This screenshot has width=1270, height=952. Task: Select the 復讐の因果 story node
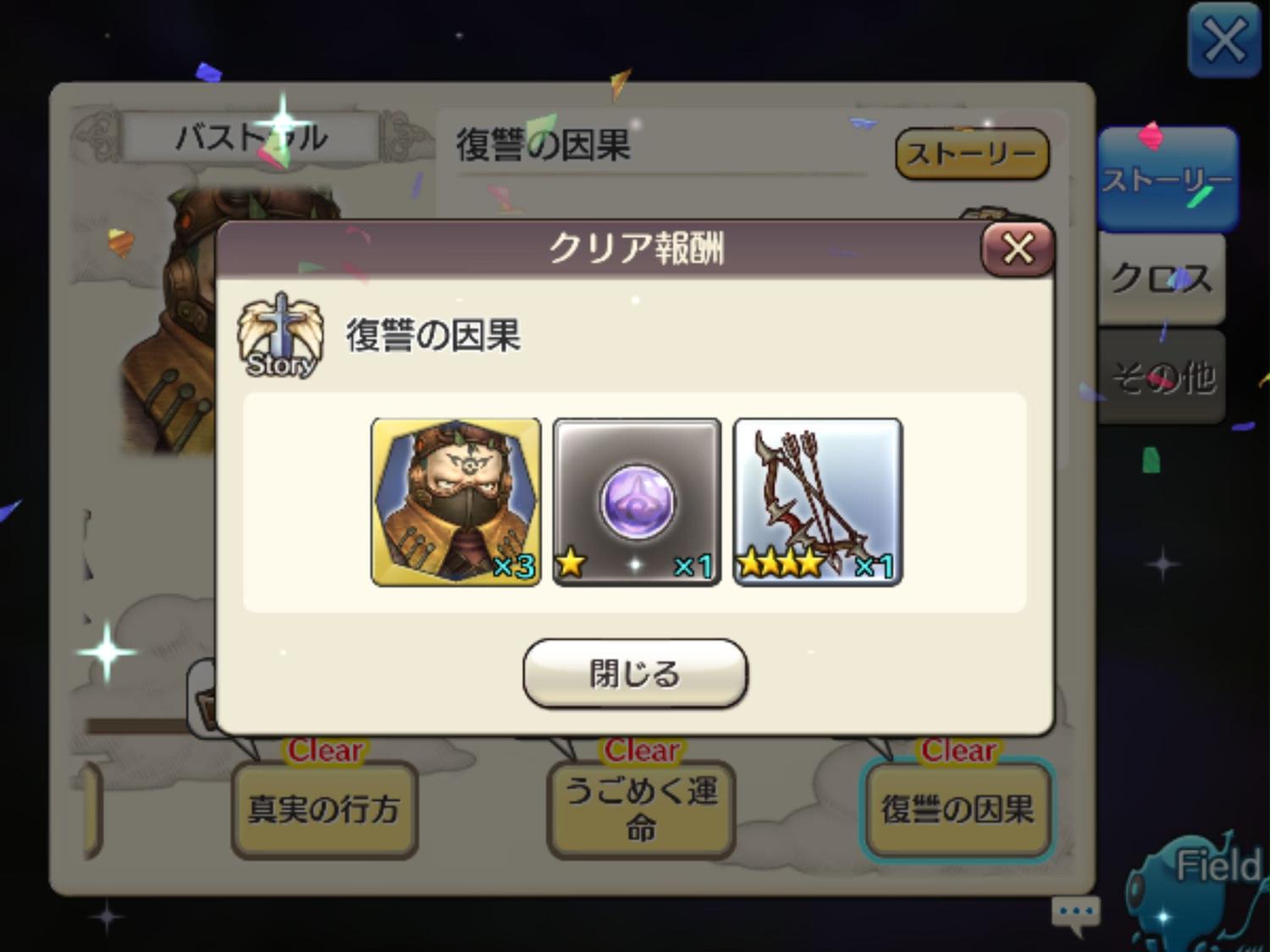click(957, 810)
